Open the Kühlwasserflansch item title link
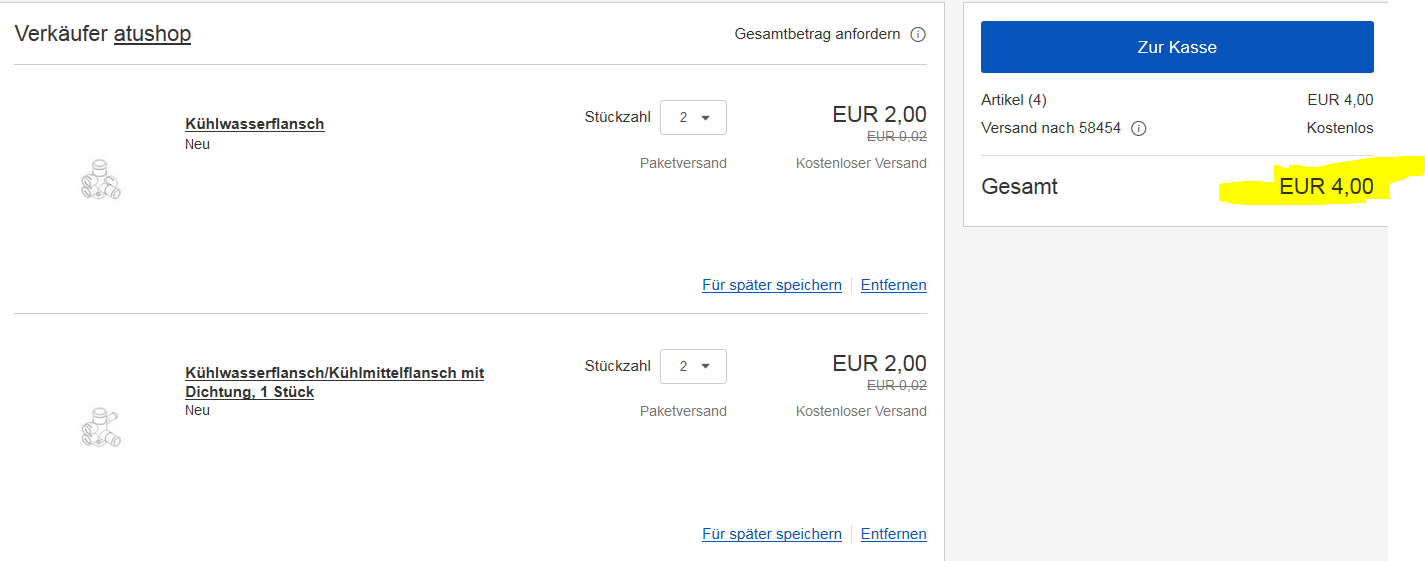This screenshot has height=561, width=1425. point(255,124)
